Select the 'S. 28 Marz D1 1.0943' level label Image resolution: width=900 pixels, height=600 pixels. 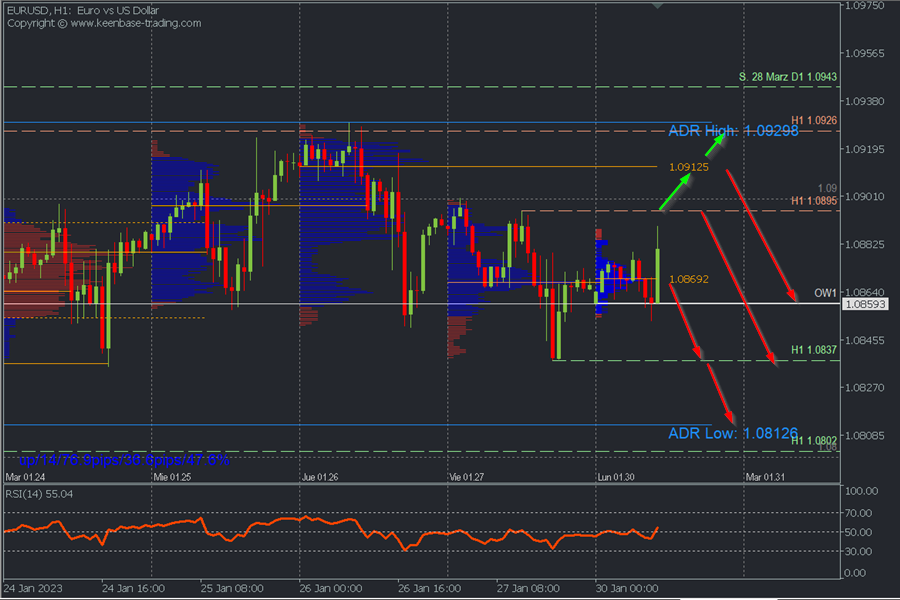[788, 77]
